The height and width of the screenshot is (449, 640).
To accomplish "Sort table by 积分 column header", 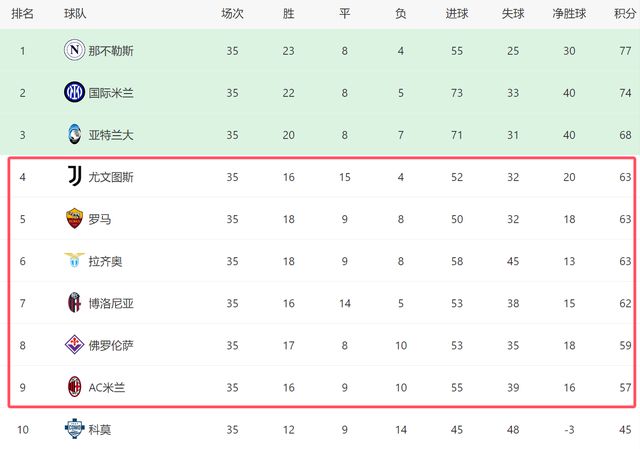I will click(624, 14).
